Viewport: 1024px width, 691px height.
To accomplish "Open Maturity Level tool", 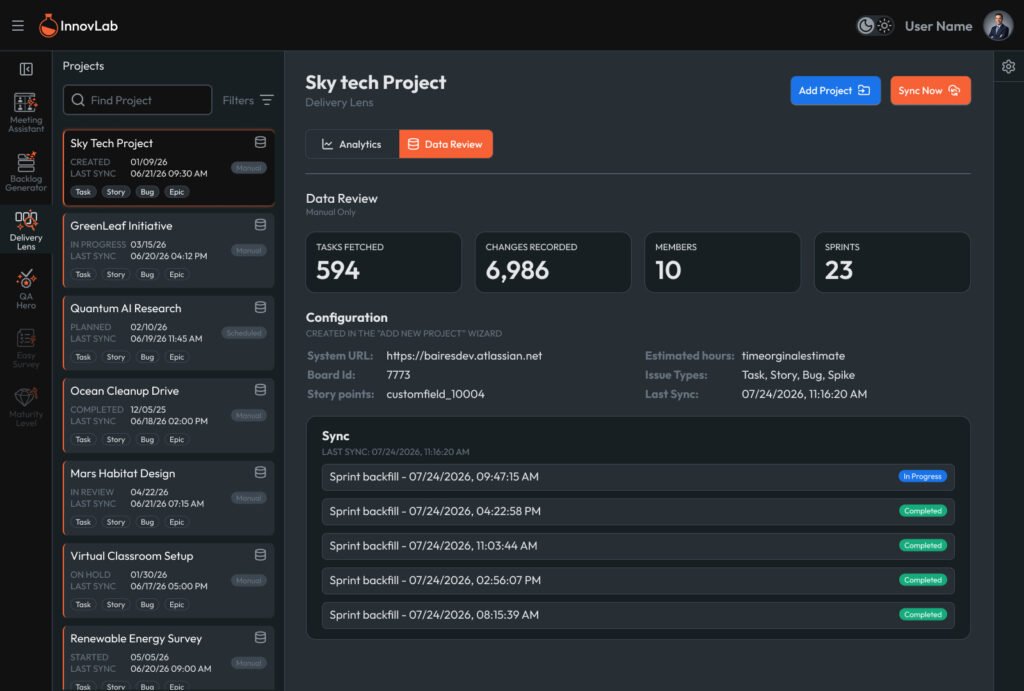I will [26, 406].
